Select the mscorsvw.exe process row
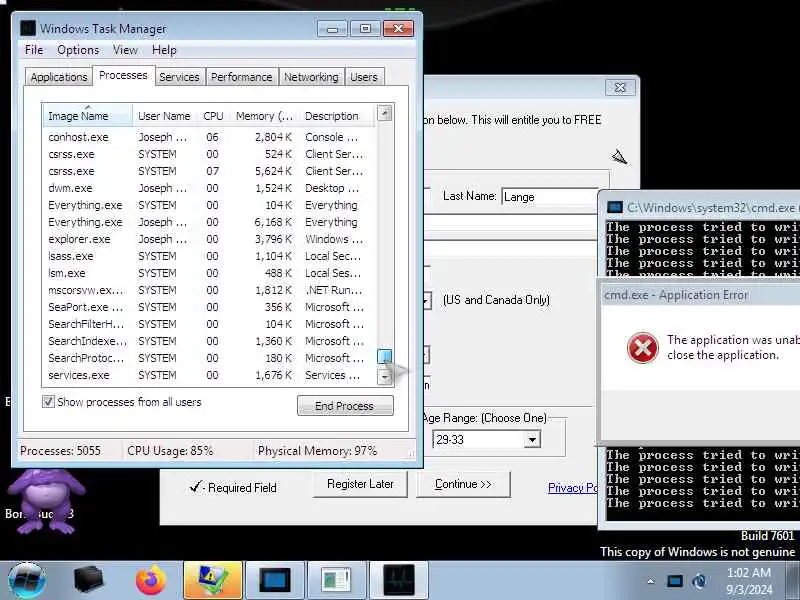This screenshot has width=800, height=600. pyautogui.click(x=209, y=290)
